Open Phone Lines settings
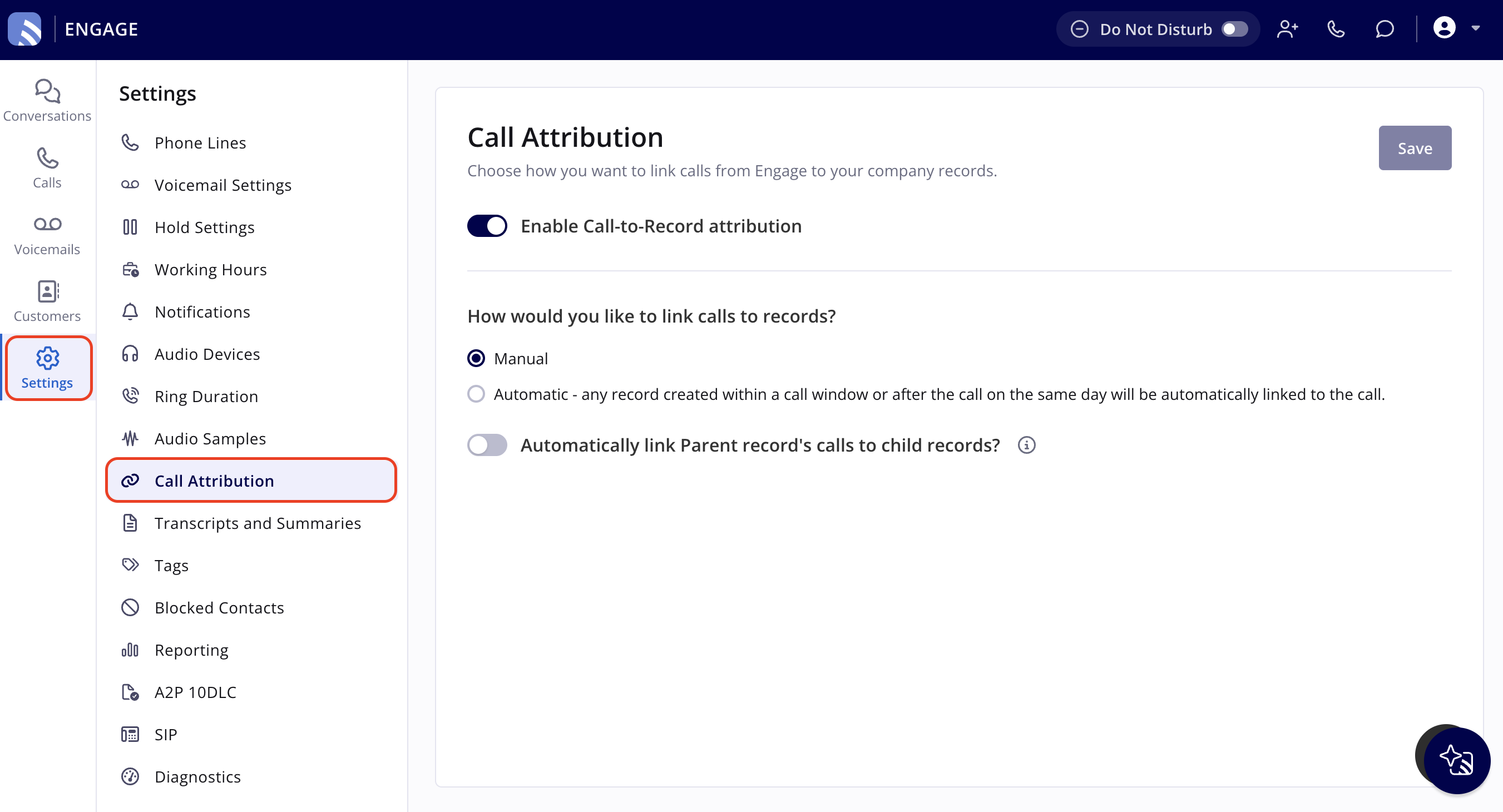Screen dimensions: 1503x812 (251, 143)
